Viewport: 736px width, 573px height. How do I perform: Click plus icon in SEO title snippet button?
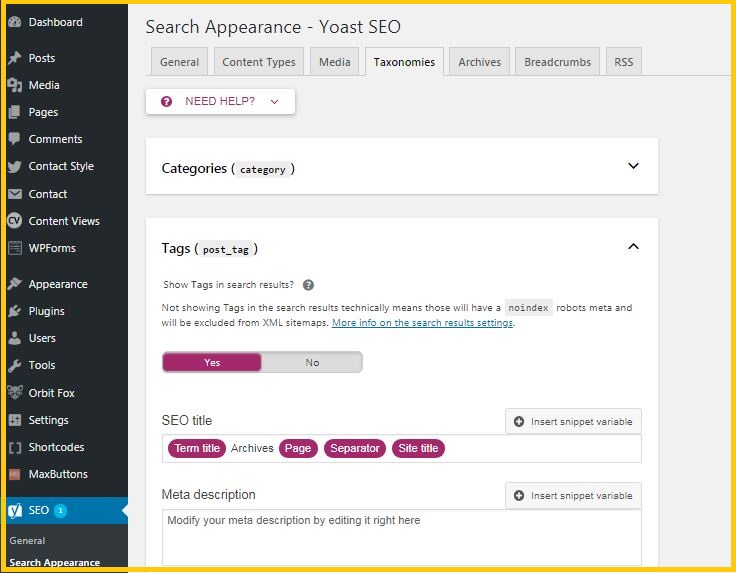pos(519,421)
